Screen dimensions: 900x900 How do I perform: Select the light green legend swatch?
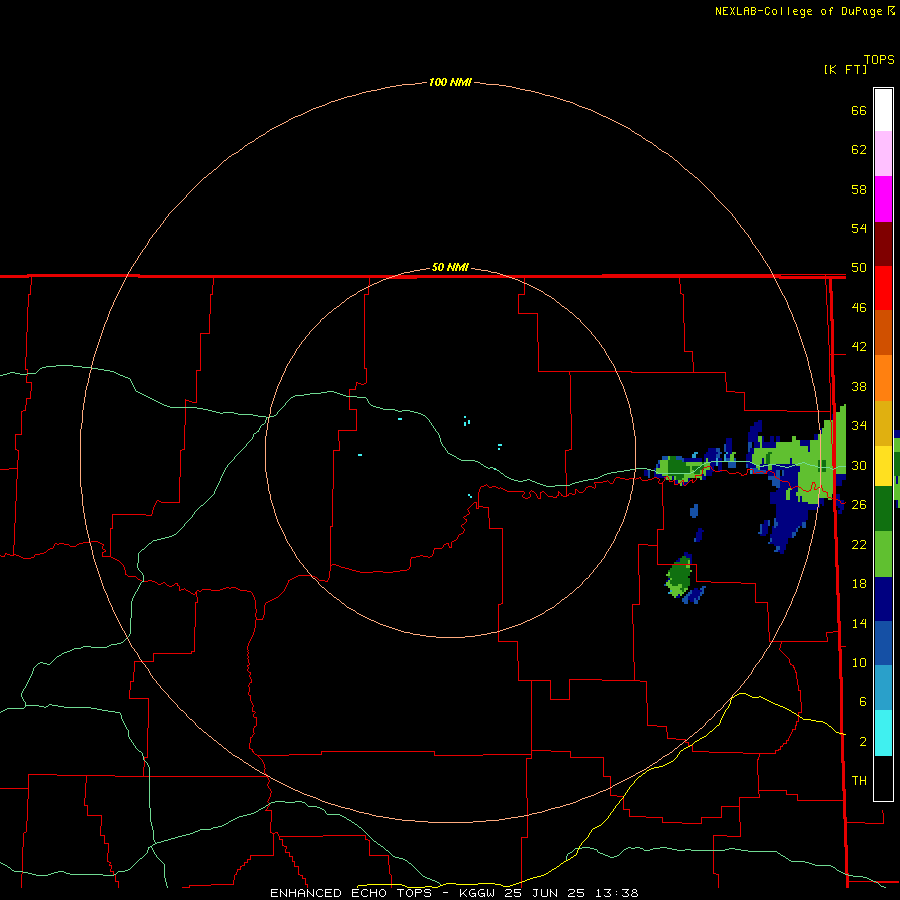[x=883, y=554]
